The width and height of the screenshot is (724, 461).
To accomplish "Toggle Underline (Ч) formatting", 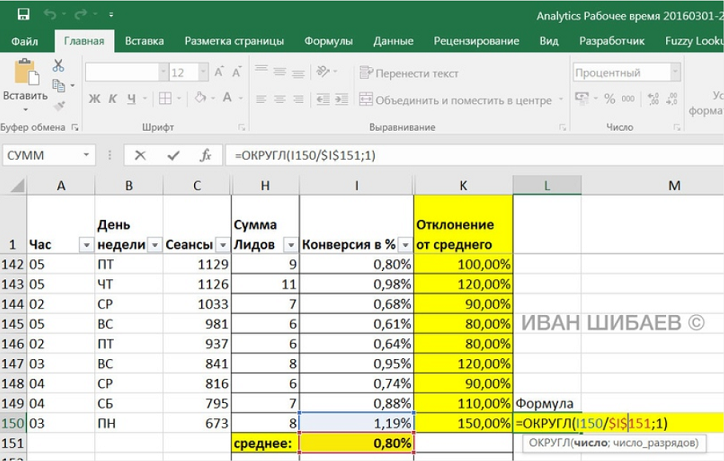I will point(132,98).
